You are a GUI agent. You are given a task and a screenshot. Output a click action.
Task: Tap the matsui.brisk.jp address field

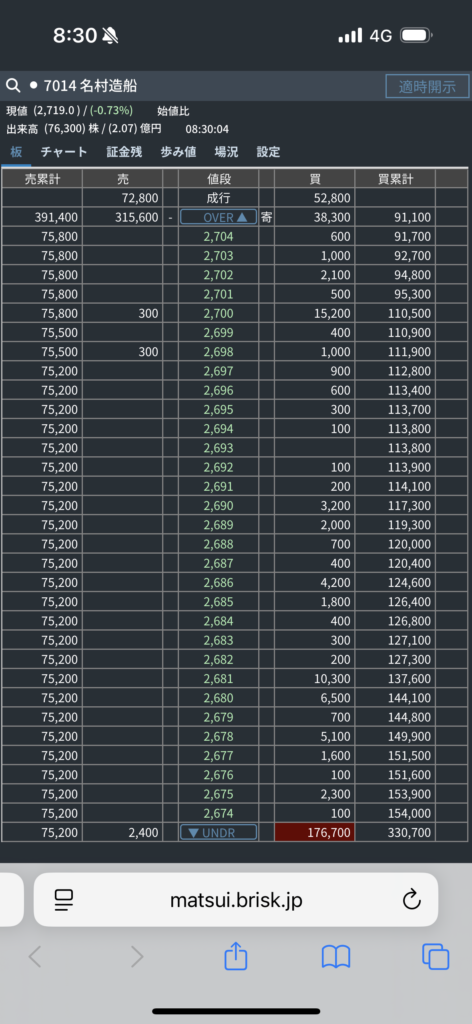236,900
